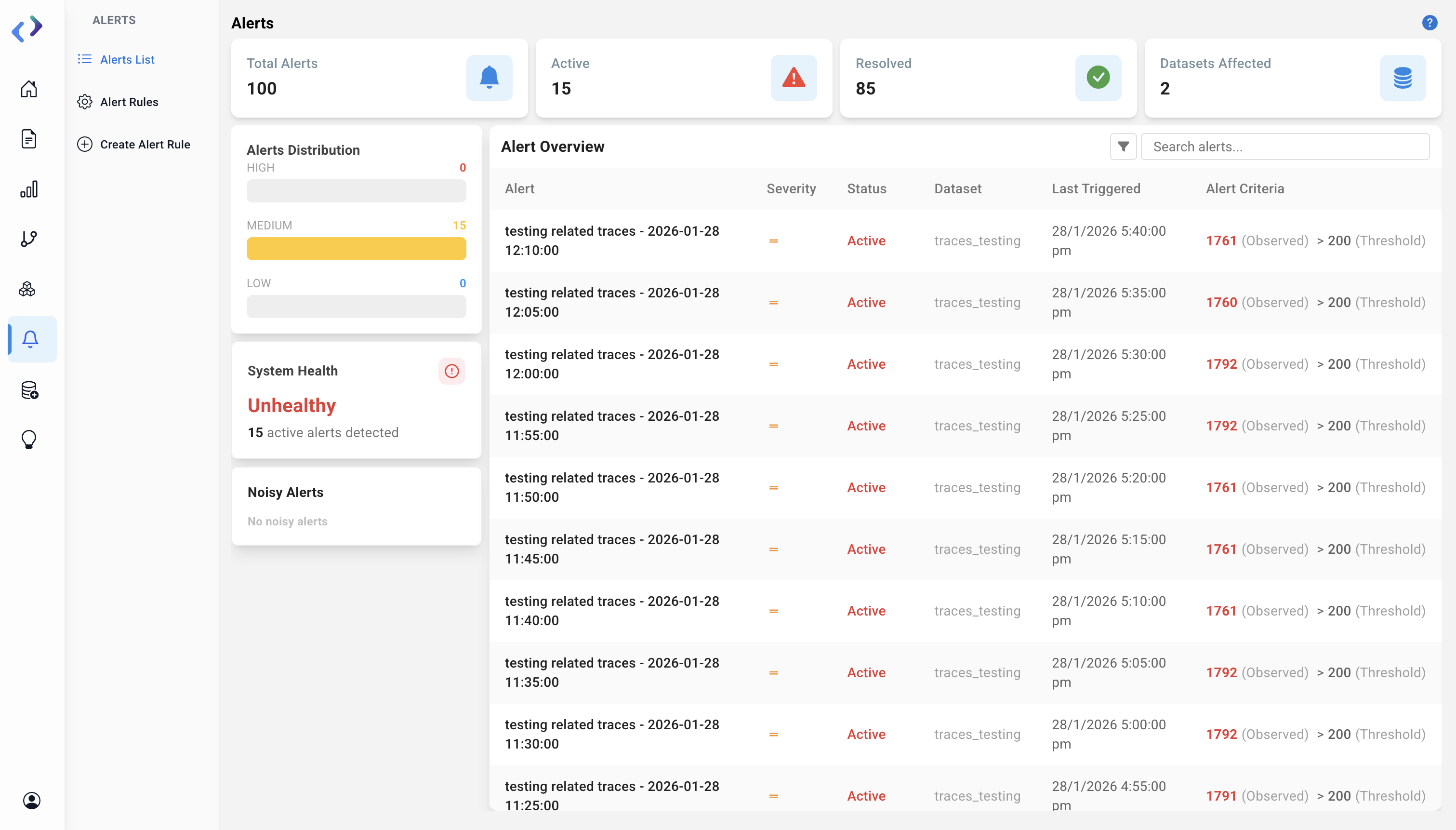The height and width of the screenshot is (830, 1456).
Task: Click the System Health warning icon
Action: click(452, 371)
